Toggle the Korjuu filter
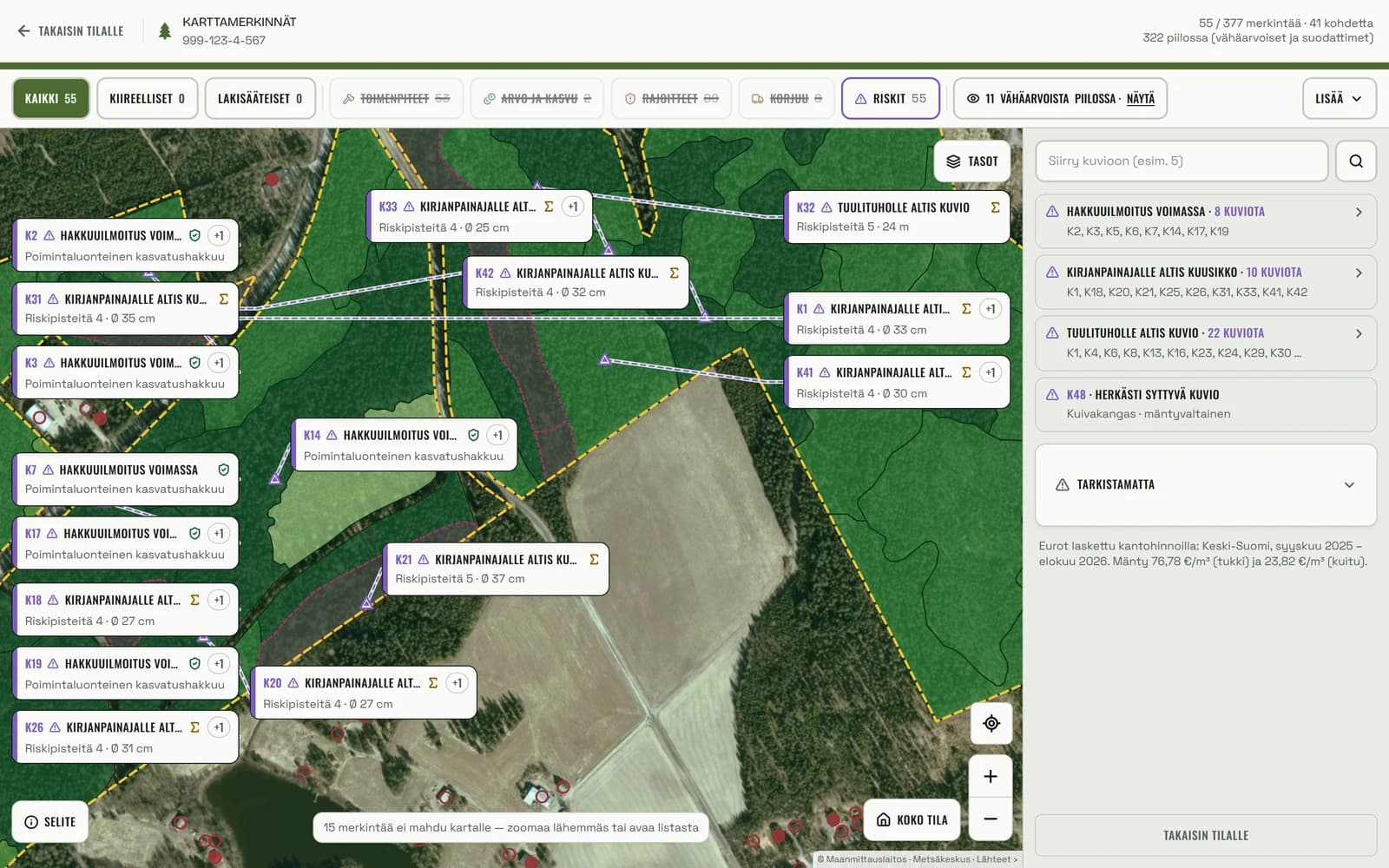The width and height of the screenshot is (1389, 868). 787,99
